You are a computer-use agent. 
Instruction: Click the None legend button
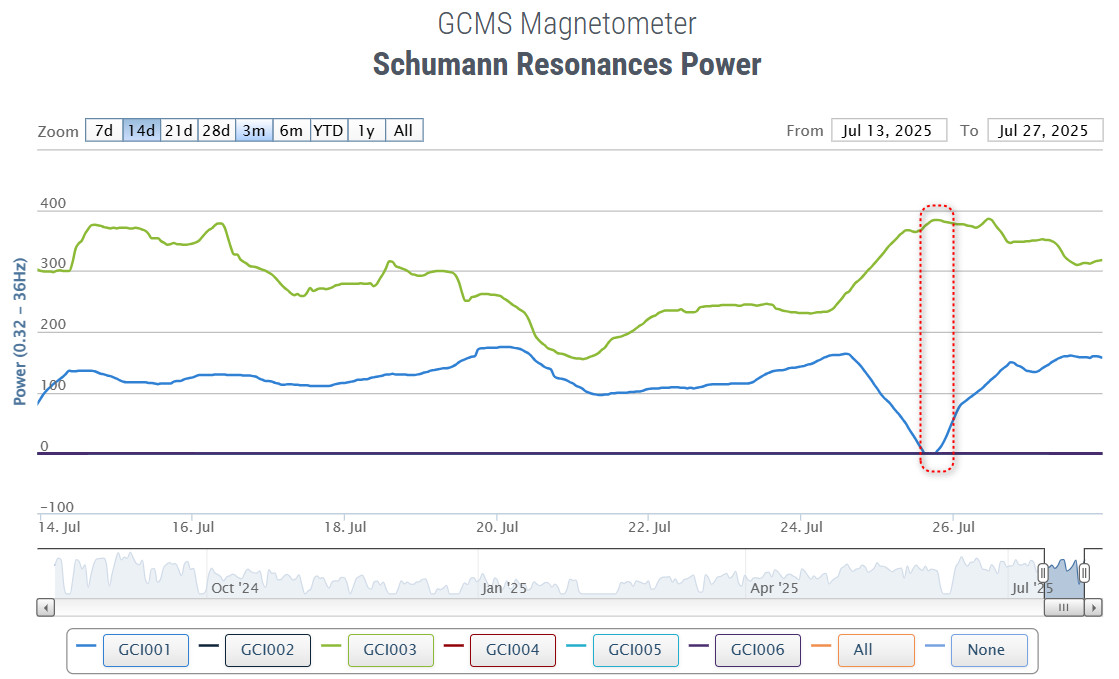pos(988,650)
